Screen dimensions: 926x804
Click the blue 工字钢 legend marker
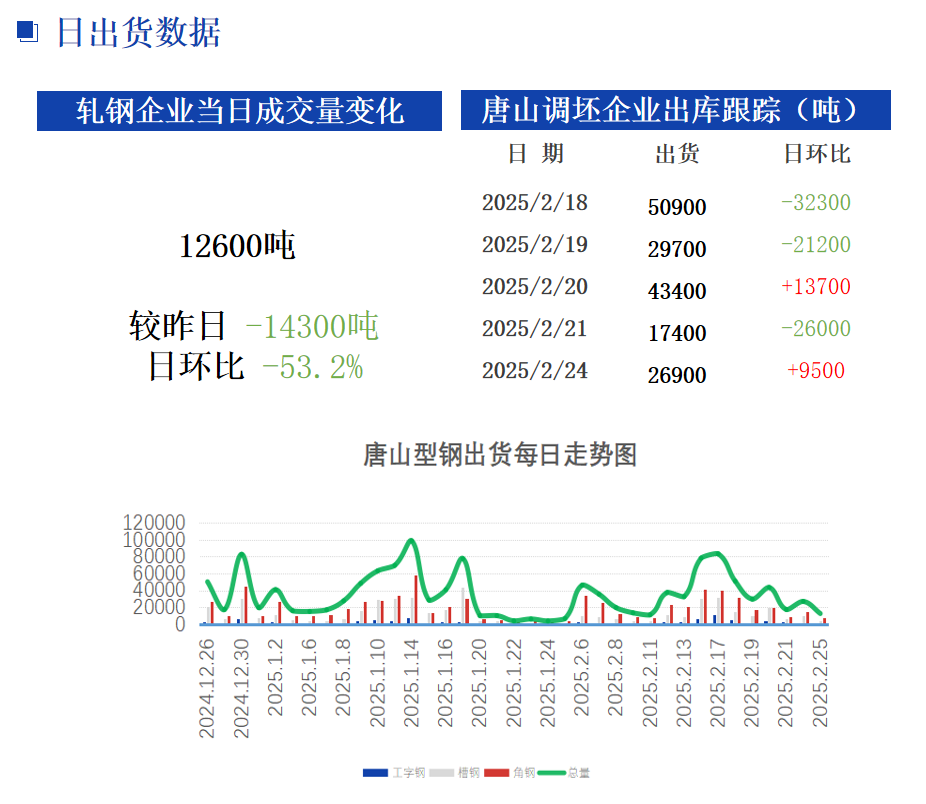click(375, 773)
